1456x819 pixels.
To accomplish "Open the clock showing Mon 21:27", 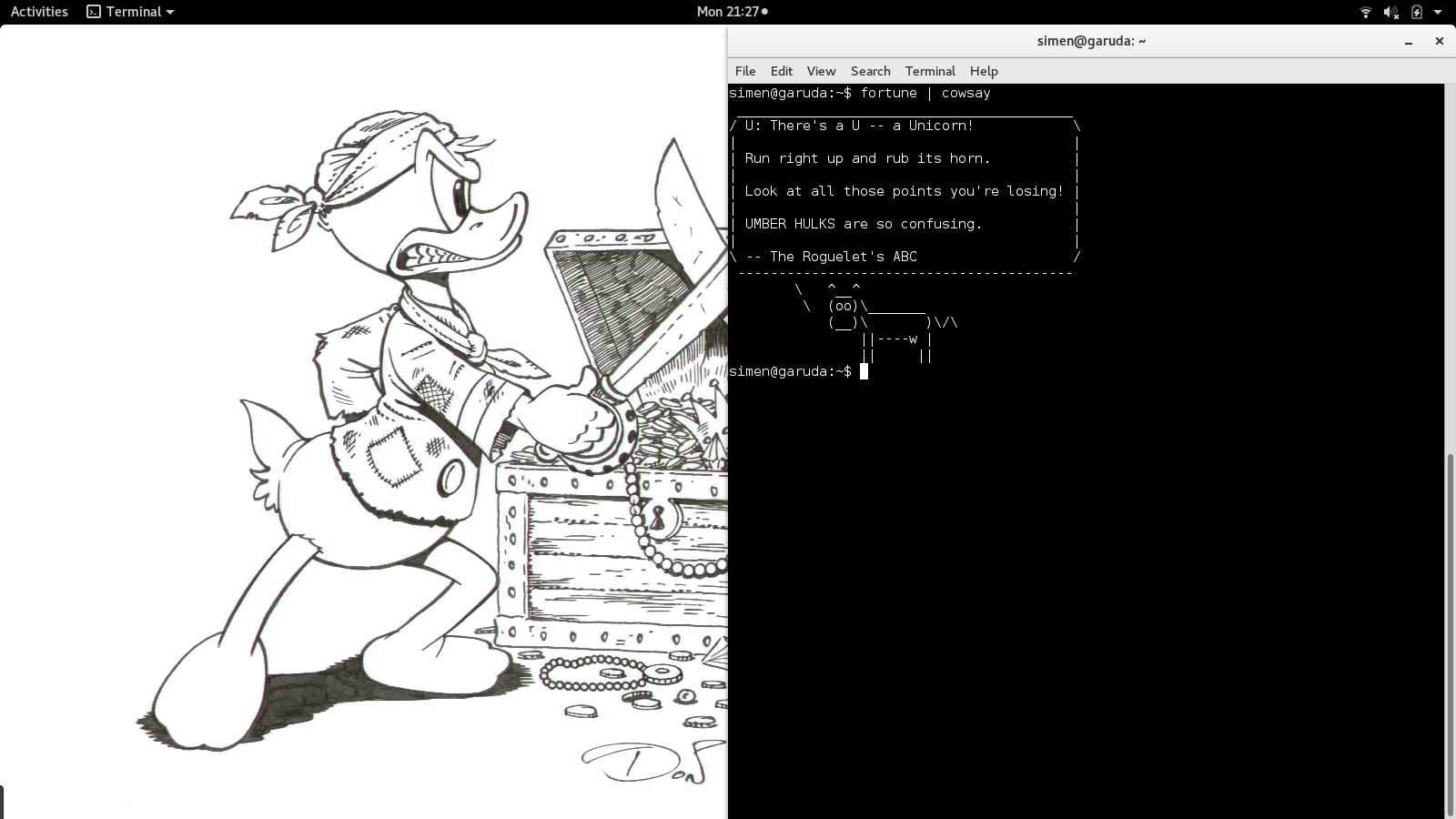I will point(732,12).
